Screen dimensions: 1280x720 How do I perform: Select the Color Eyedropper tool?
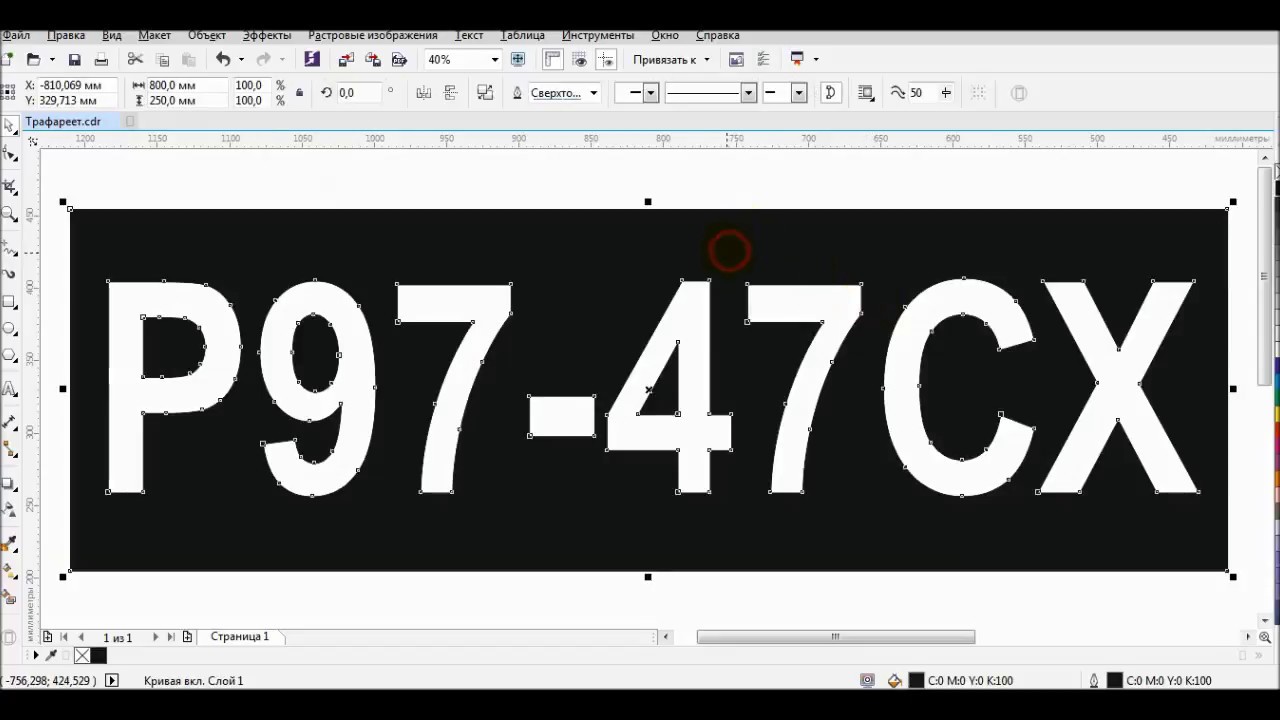click(10, 544)
